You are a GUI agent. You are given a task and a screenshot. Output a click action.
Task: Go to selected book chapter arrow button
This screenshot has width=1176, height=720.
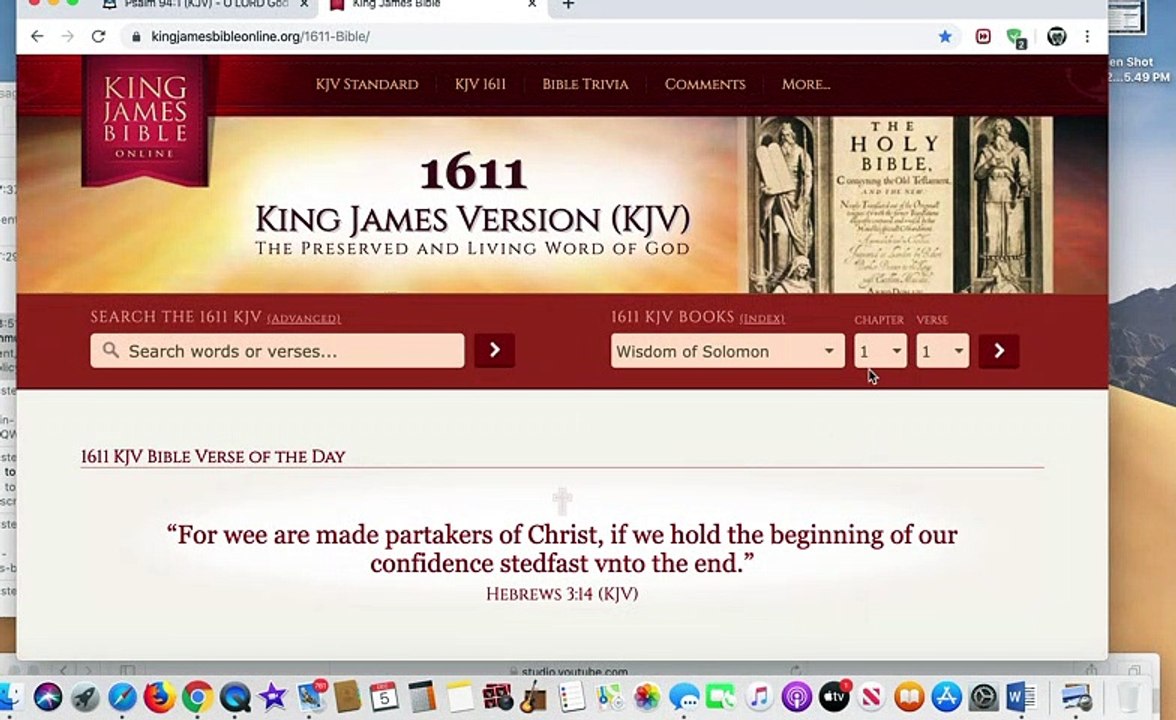[998, 350]
